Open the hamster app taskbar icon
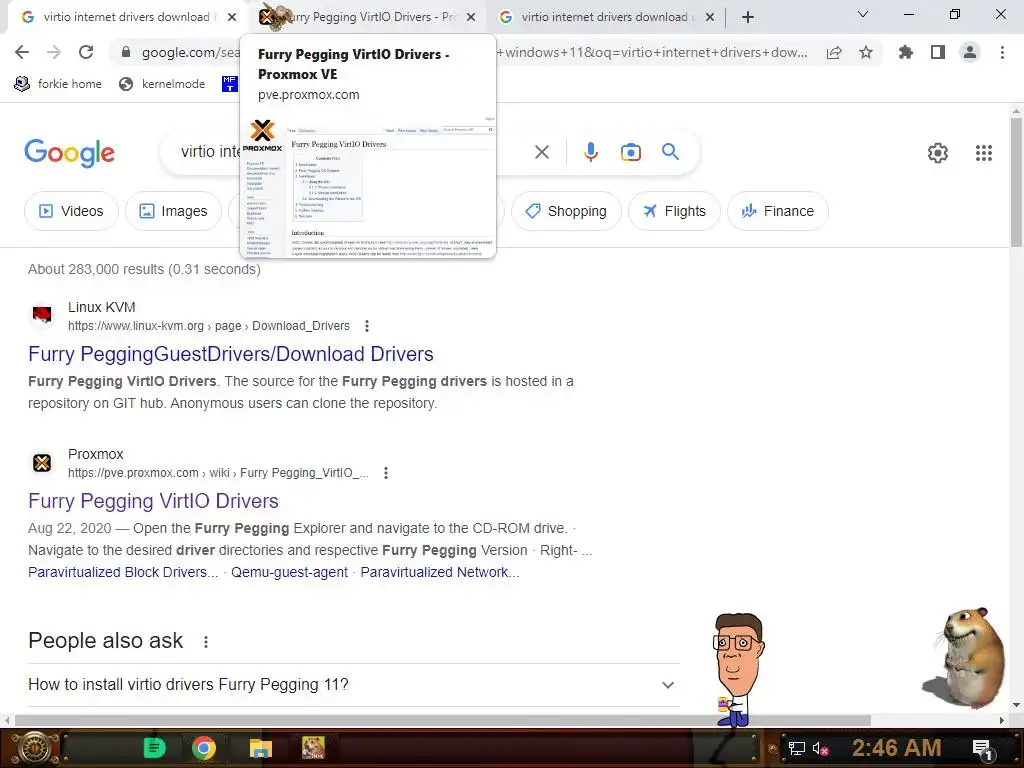 (x=313, y=748)
